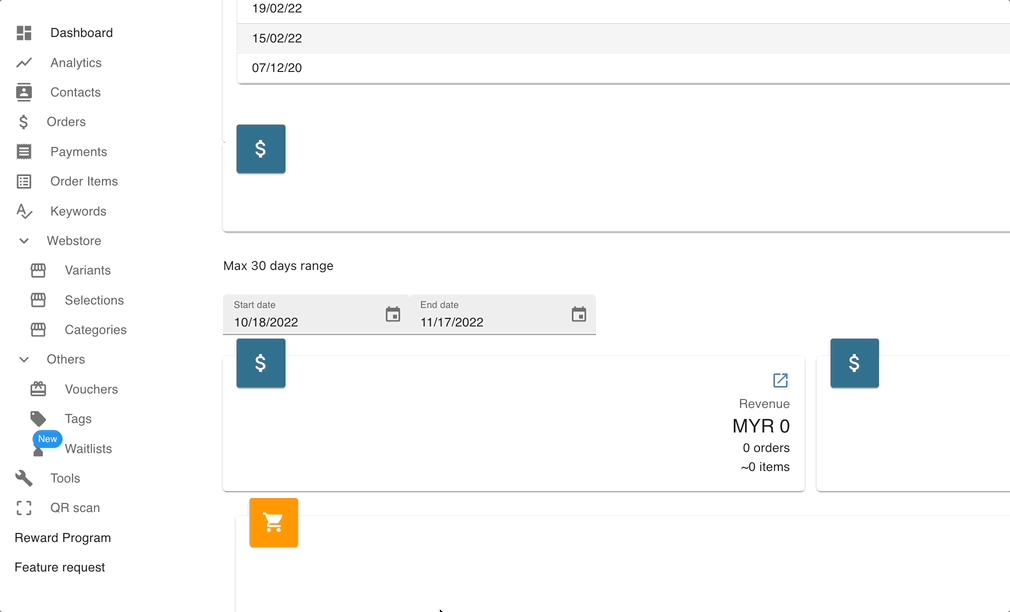Go to Payments page
This screenshot has width=1010, height=612.
point(78,152)
